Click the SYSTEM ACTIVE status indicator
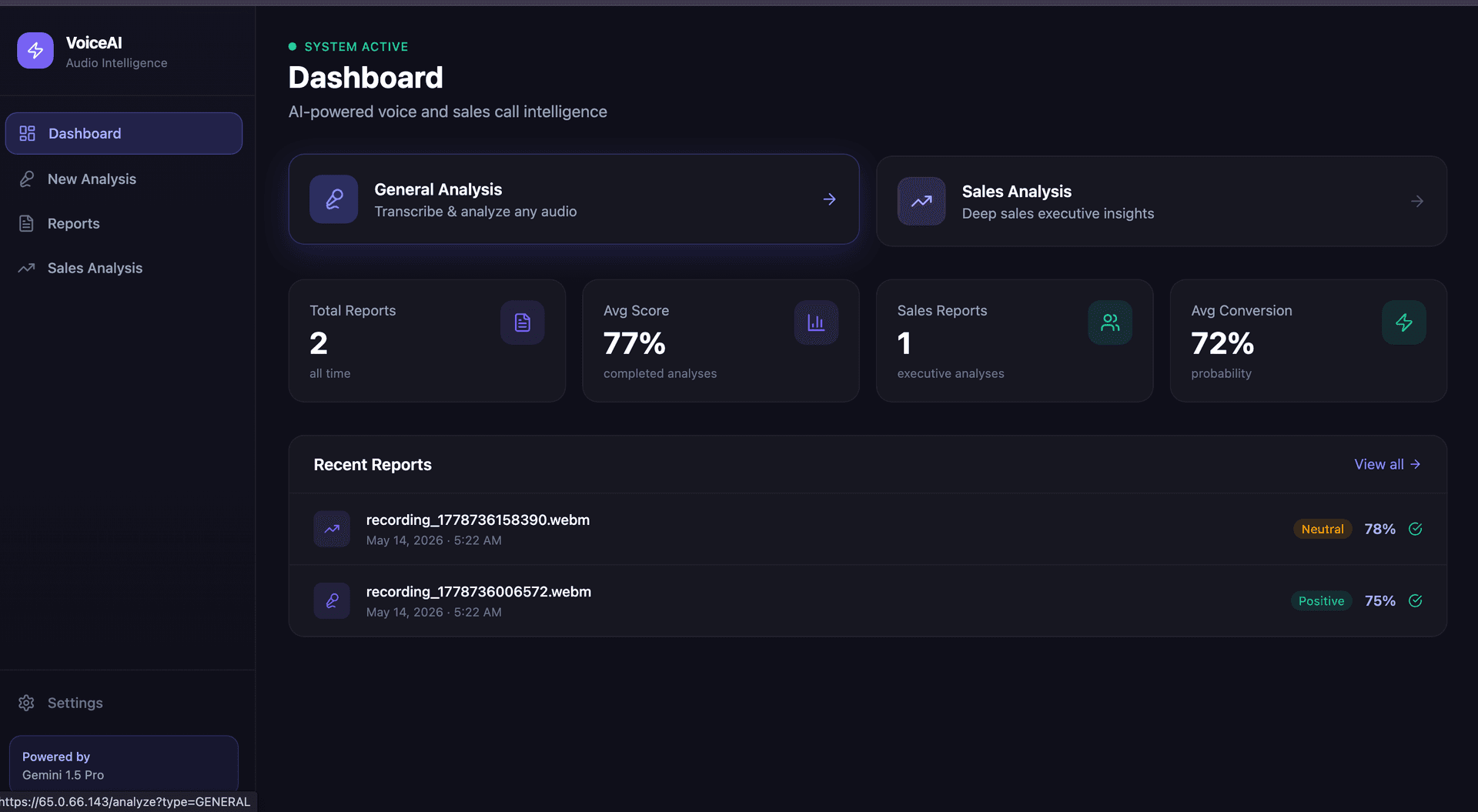 click(349, 47)
